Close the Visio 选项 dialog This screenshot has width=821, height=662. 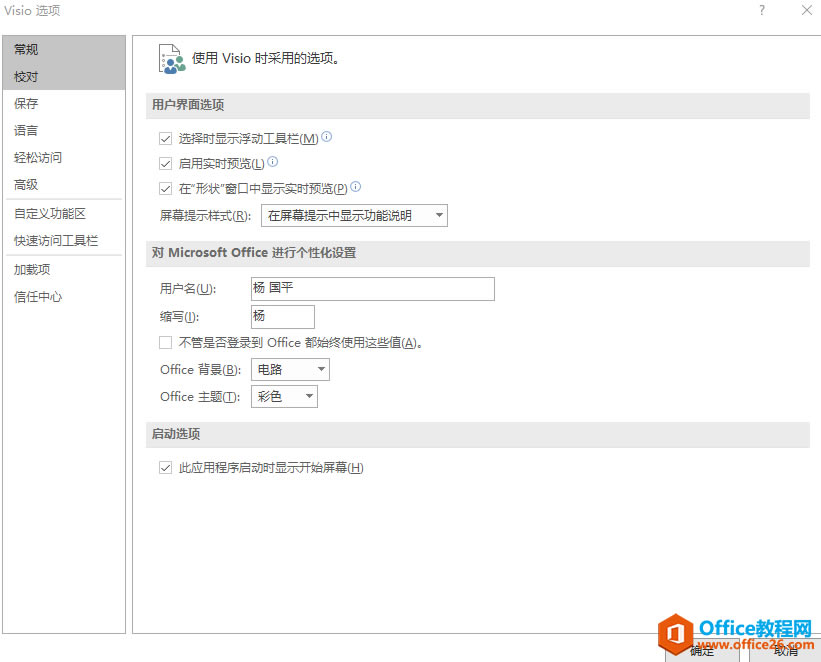tap(807, 10)
